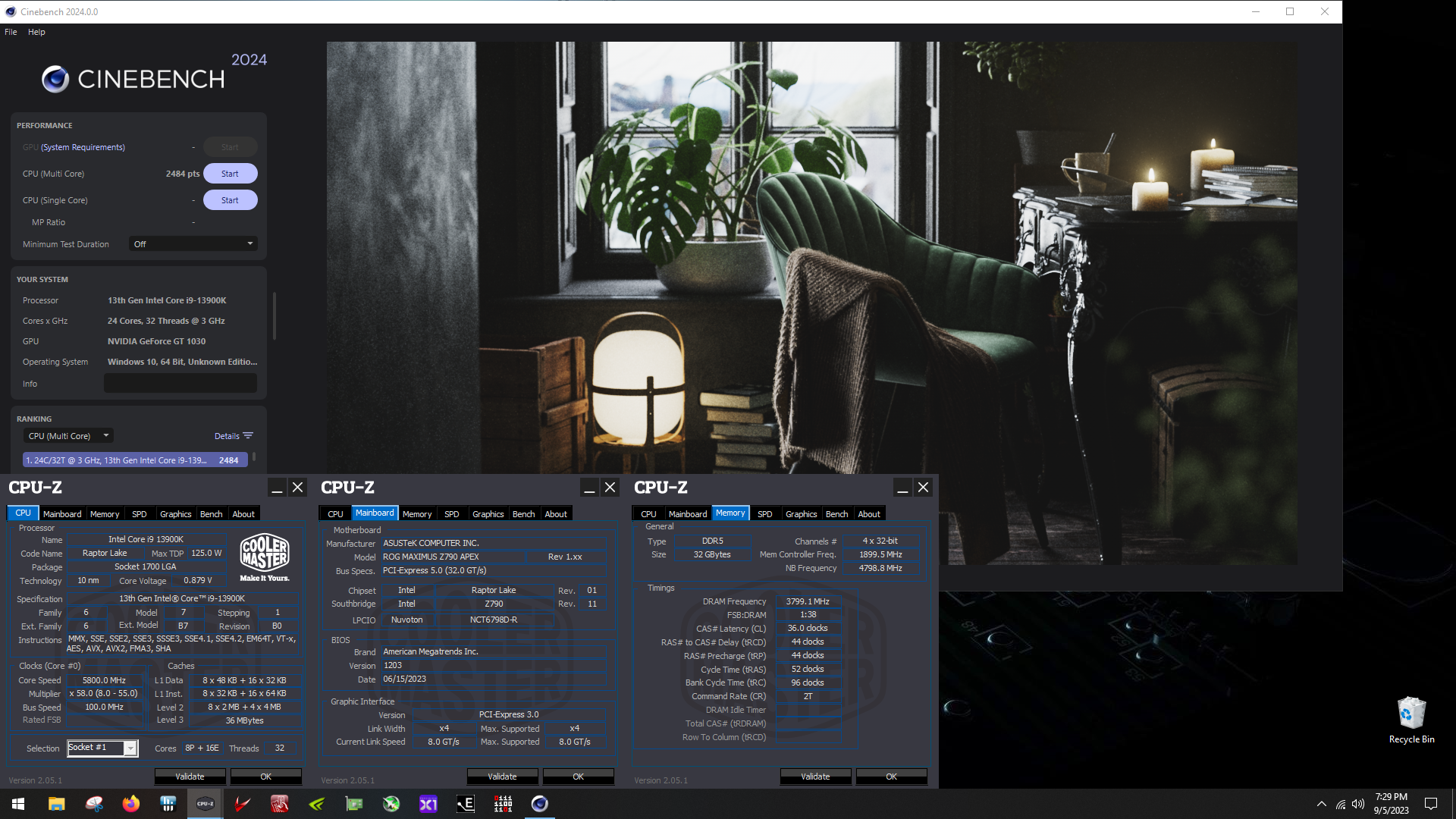Switch to CPU tab in third CPU-Z

pos(648,514)
